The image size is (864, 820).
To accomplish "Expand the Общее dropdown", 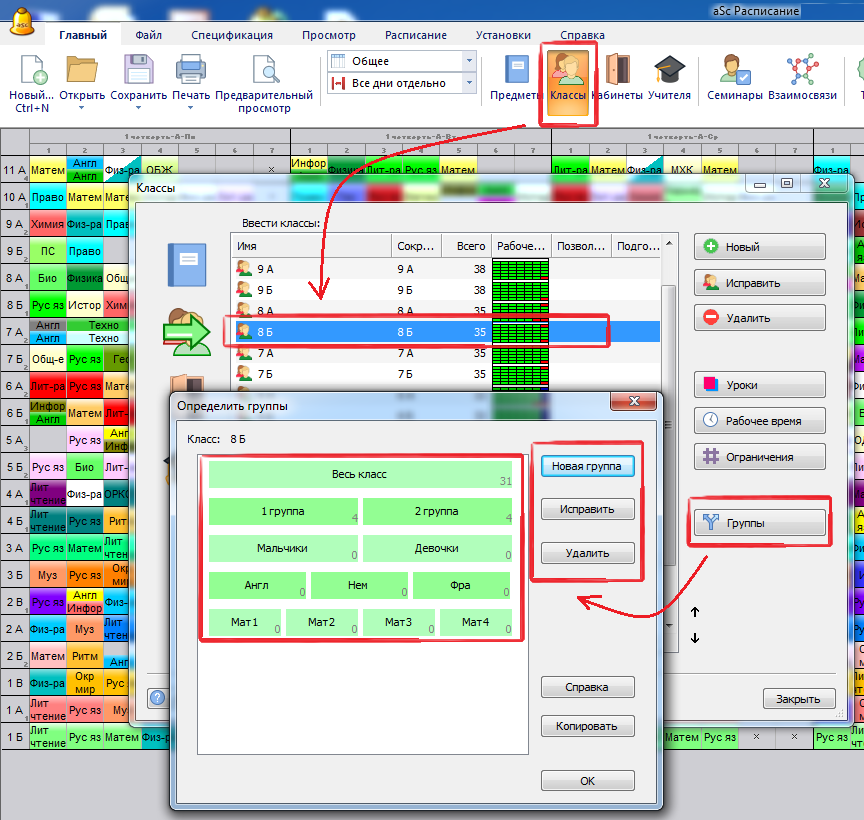I will [x=468, y=61].
